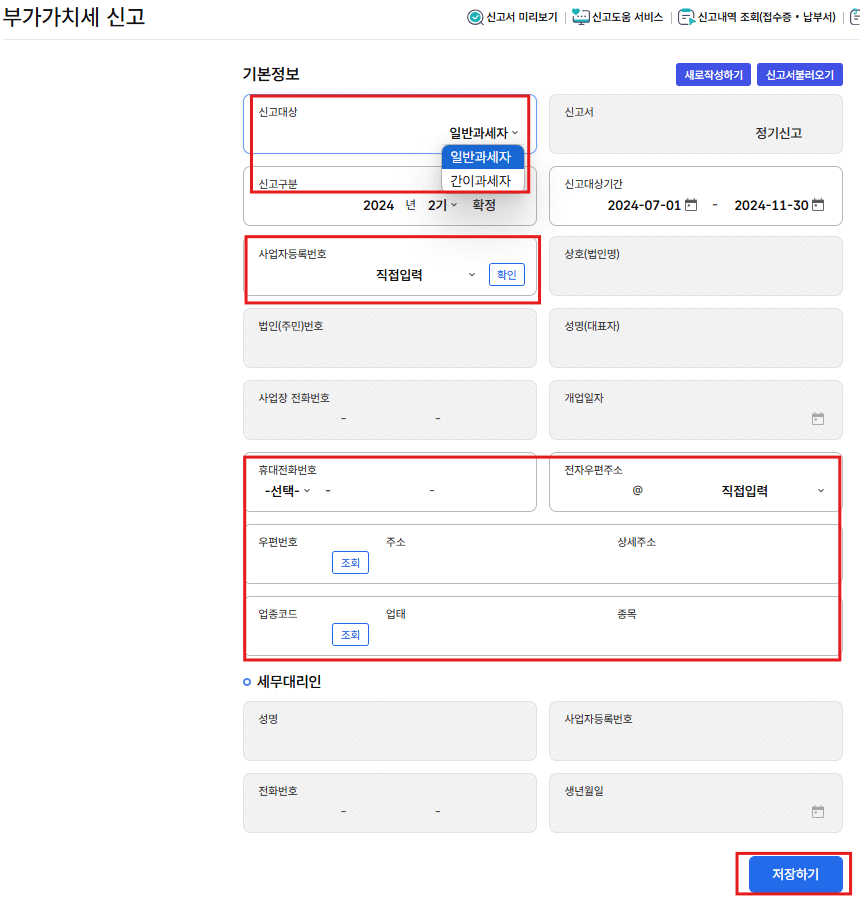Click the 신고서 미리보기 icon

pos(475,17)
